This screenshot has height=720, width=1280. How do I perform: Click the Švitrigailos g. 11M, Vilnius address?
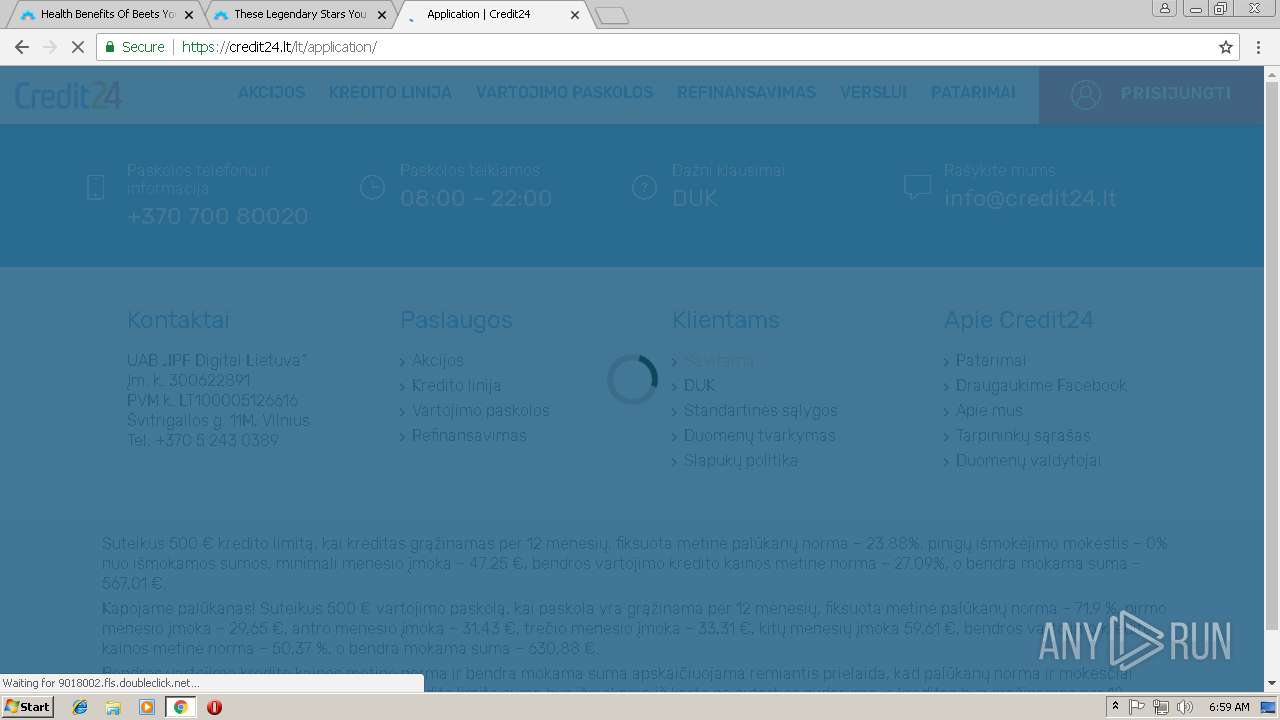click(x=218, y=421)
